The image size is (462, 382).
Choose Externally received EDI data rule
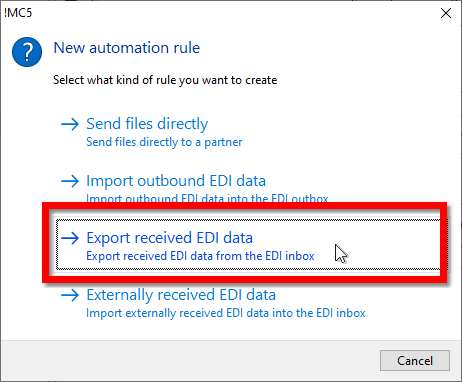click(x=181, y=295)
